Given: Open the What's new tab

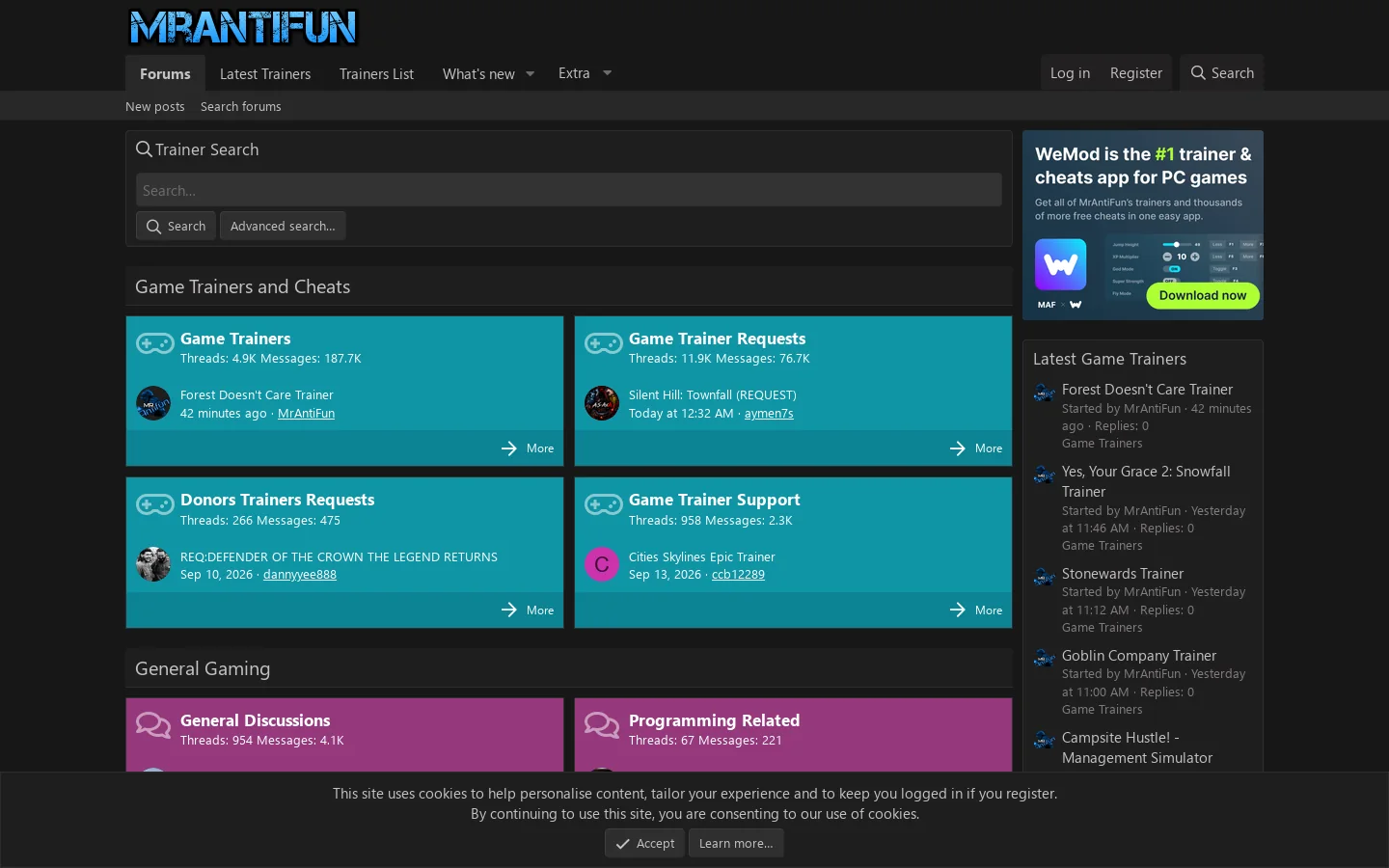Looking at the screenshot, I should coord(478,73).
